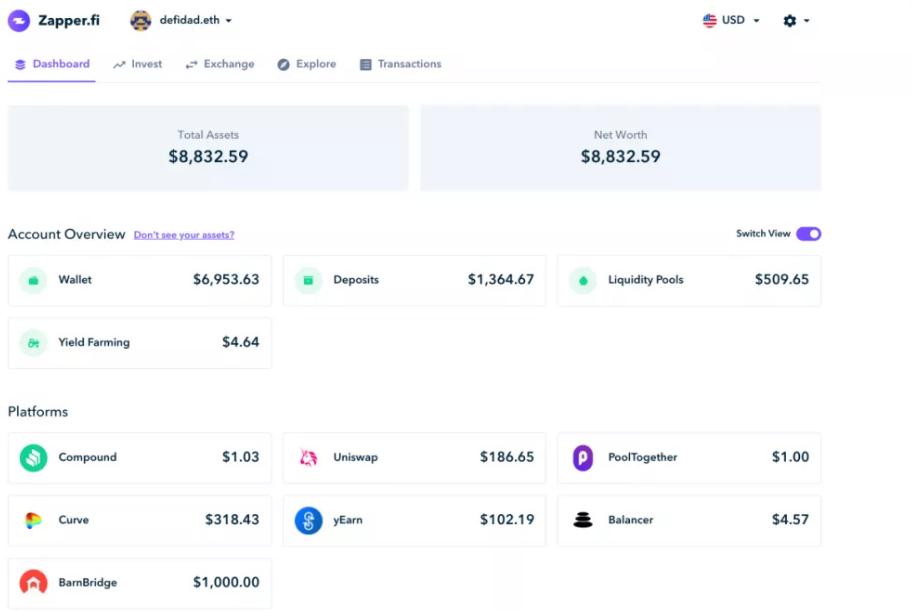Click the Curve rainbow icon
This screenshot has height=611, width=913.
pyautogui.click(x=33, y=520)
